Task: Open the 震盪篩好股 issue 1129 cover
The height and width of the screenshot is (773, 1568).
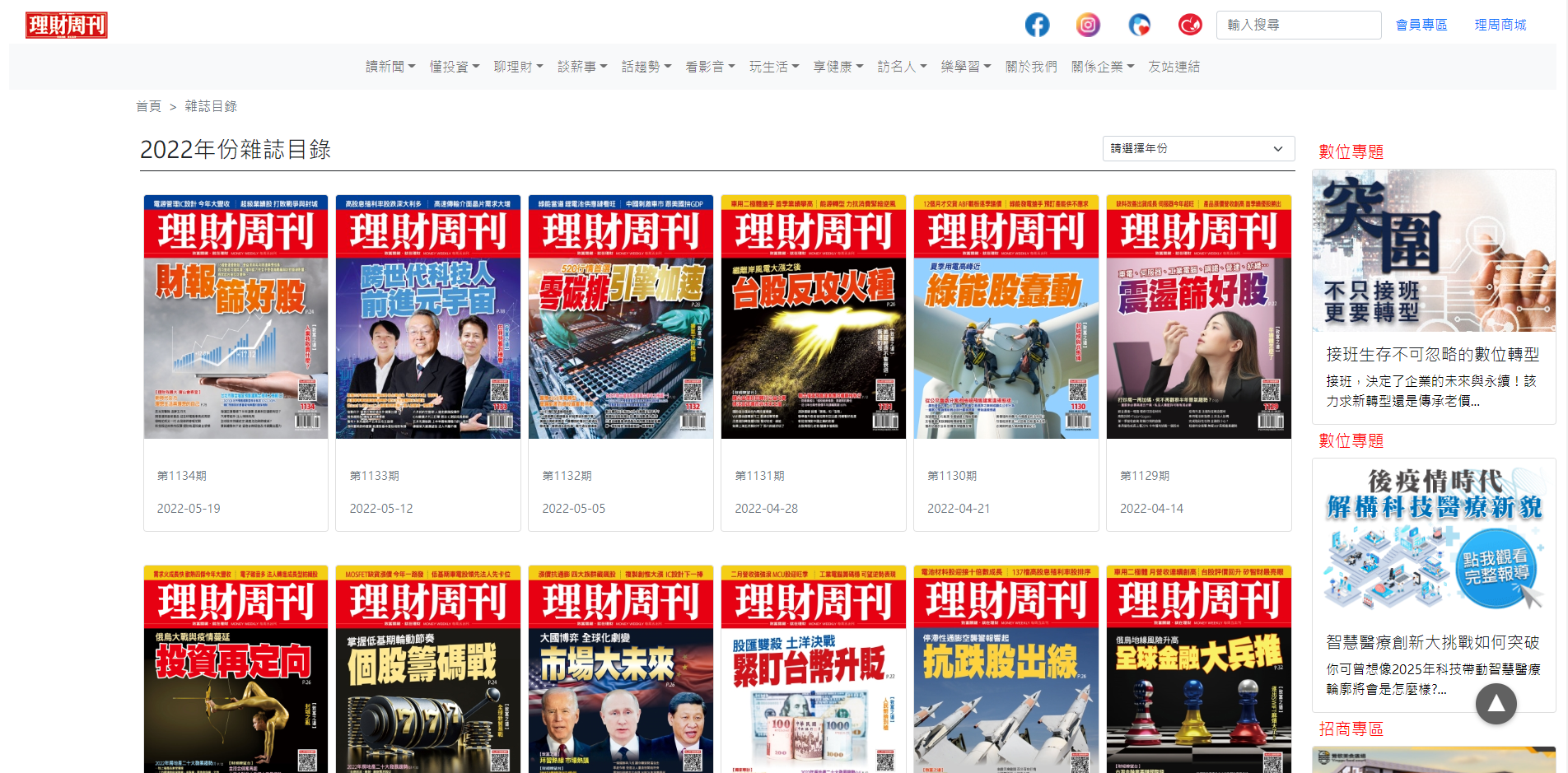Action: click(x=1199, y=317)
